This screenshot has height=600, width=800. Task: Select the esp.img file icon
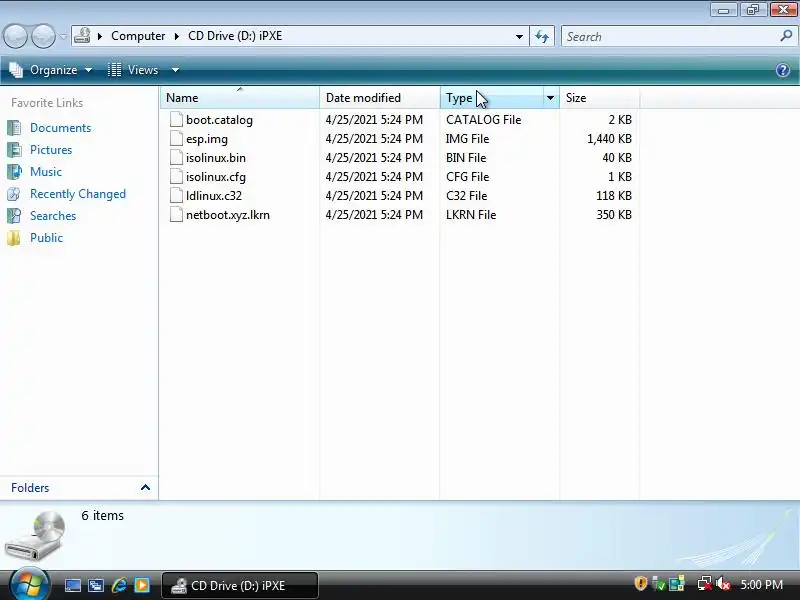[x=176, y=138]
